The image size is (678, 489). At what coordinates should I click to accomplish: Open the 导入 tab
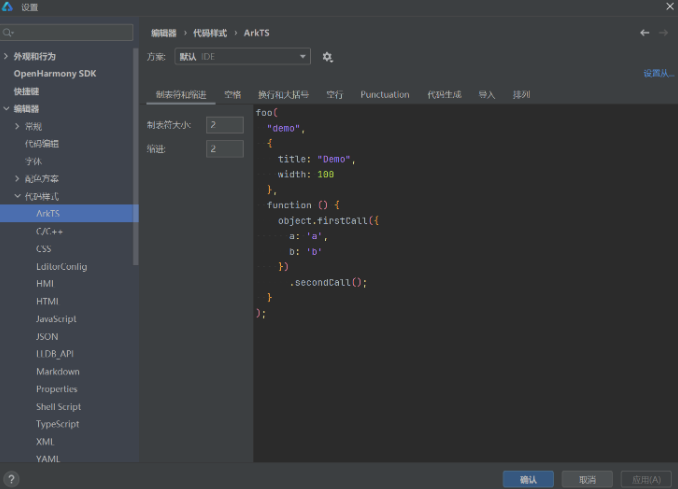coord(486,95)
